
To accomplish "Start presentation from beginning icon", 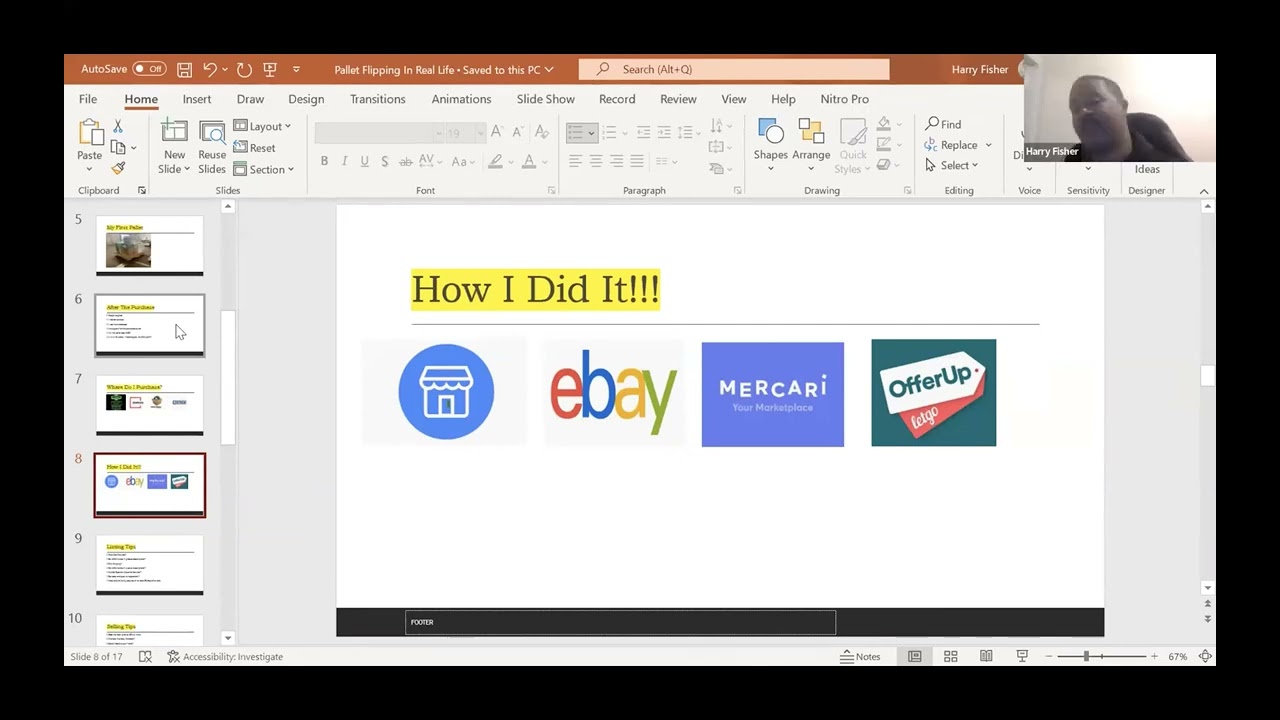I will [270, 69].
